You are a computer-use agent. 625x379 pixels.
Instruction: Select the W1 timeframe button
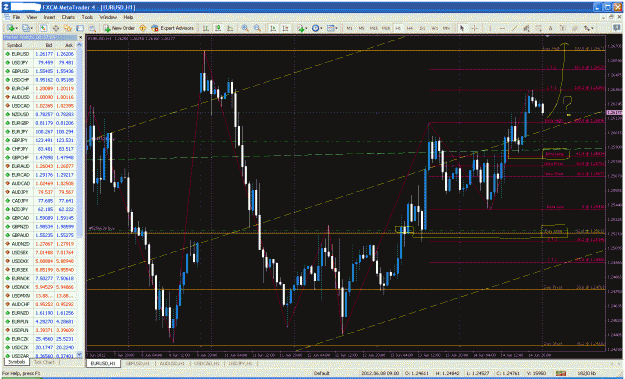point(434,28)
